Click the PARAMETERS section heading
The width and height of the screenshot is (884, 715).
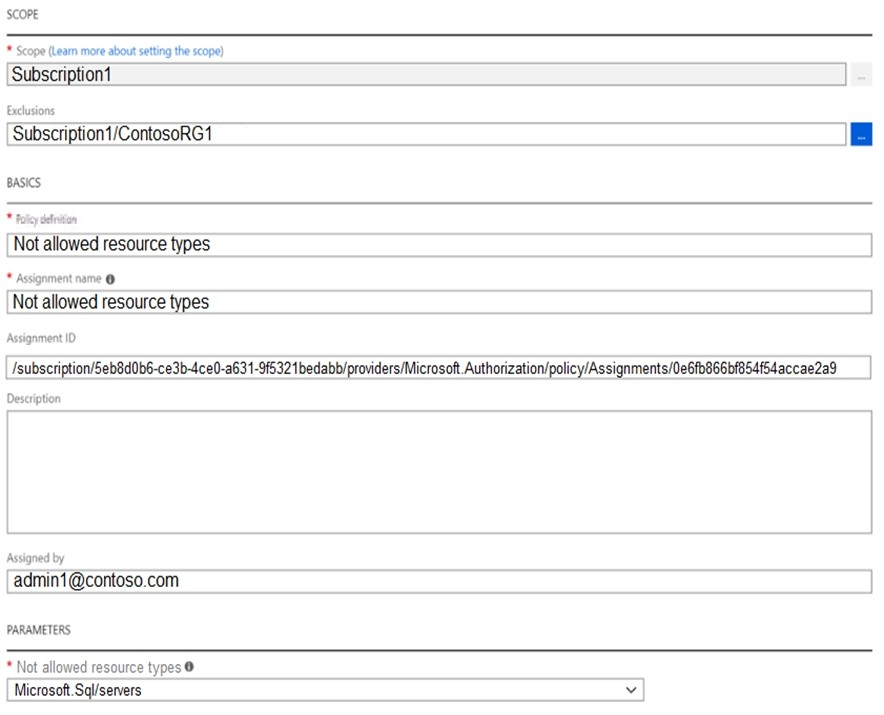tap(38, 630)
